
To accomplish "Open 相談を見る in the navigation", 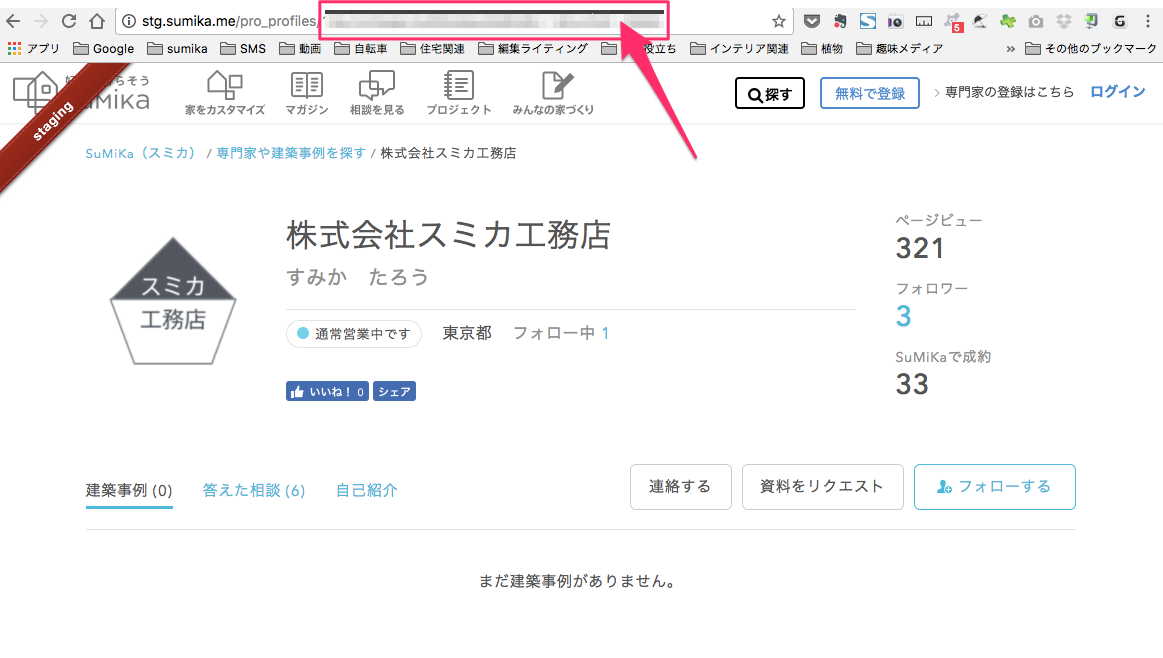I will (377, 93).
